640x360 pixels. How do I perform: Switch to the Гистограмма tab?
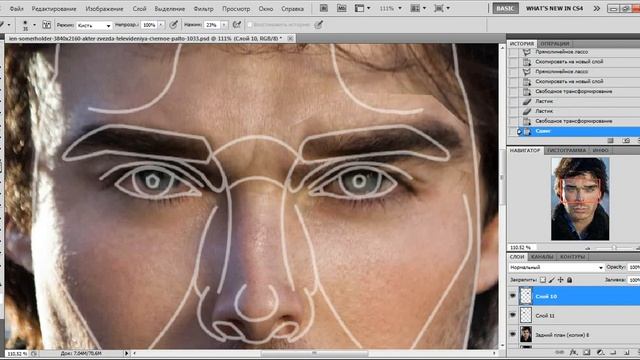click(566, 151)
